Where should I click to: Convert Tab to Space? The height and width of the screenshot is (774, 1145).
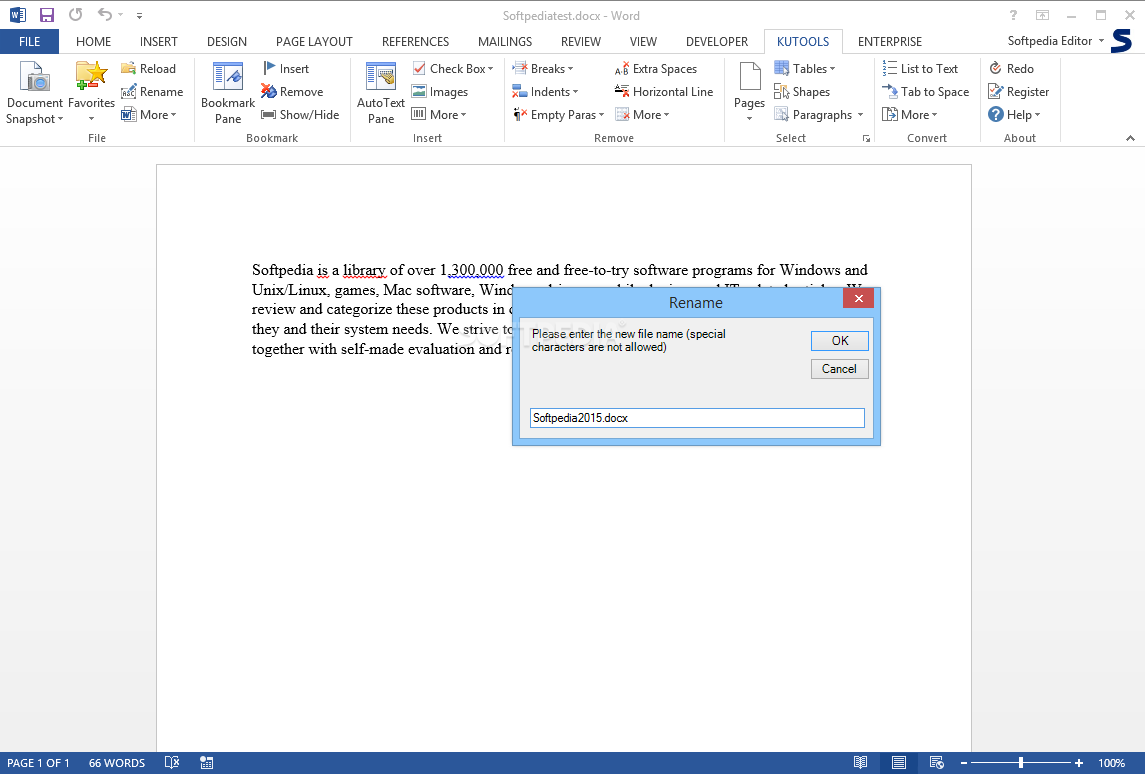pos(926,92)
